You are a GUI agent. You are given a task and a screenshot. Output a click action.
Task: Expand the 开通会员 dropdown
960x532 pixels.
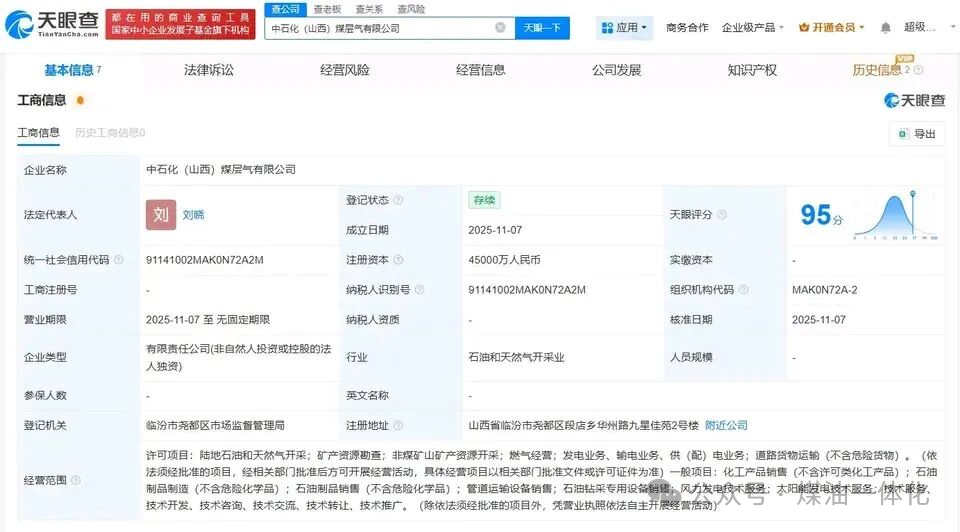[x=831, y=28]
